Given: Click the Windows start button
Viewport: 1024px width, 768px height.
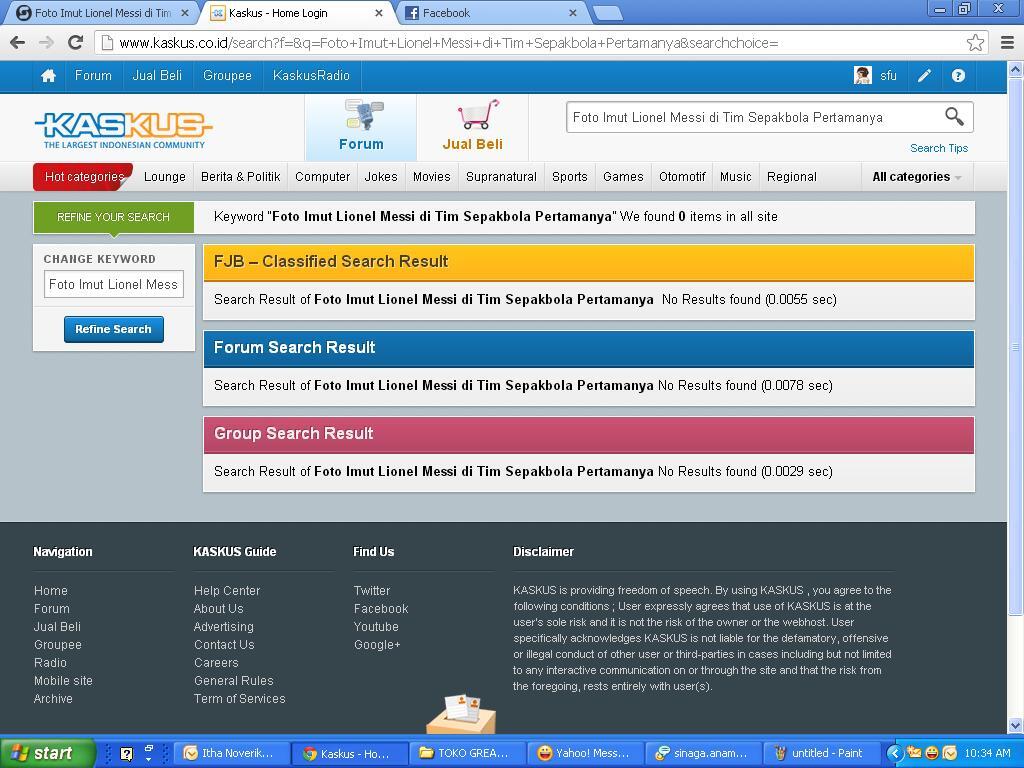Looking at the screenshot, I should coord(47,753).
